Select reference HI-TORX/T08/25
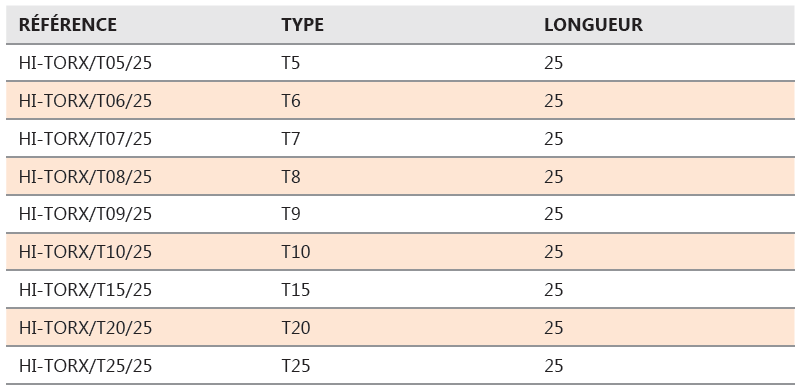Image resolution: width=801 pixels, height=391 pixels. (85, 176)
